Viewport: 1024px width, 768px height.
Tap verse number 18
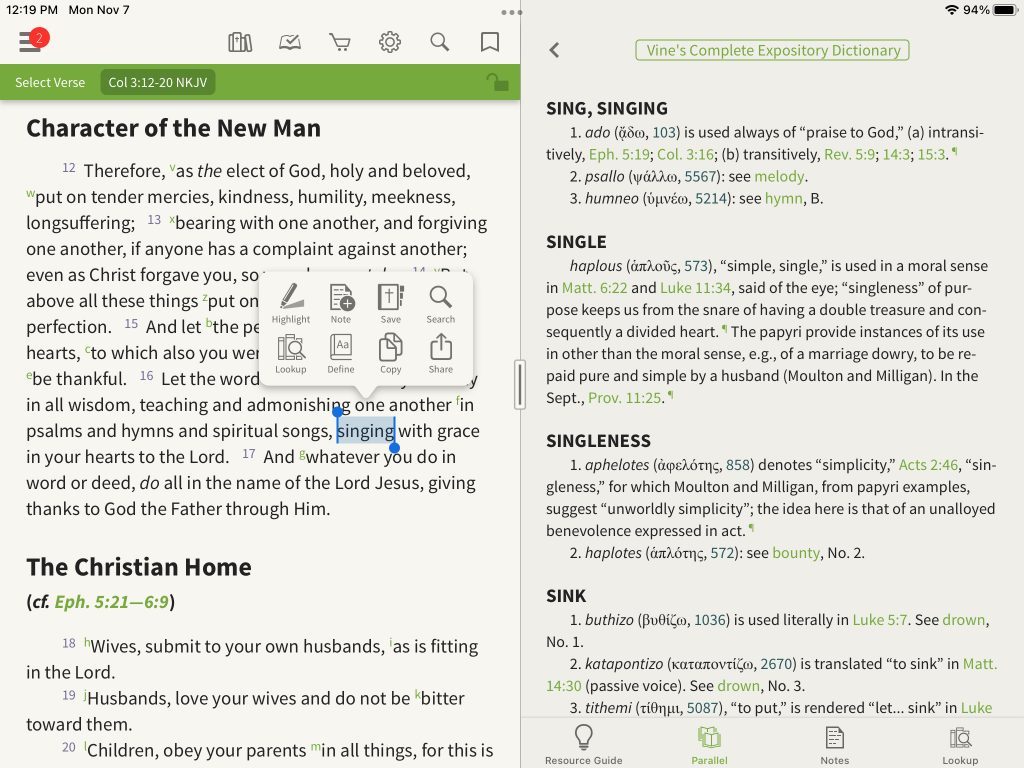pos(69,643)
